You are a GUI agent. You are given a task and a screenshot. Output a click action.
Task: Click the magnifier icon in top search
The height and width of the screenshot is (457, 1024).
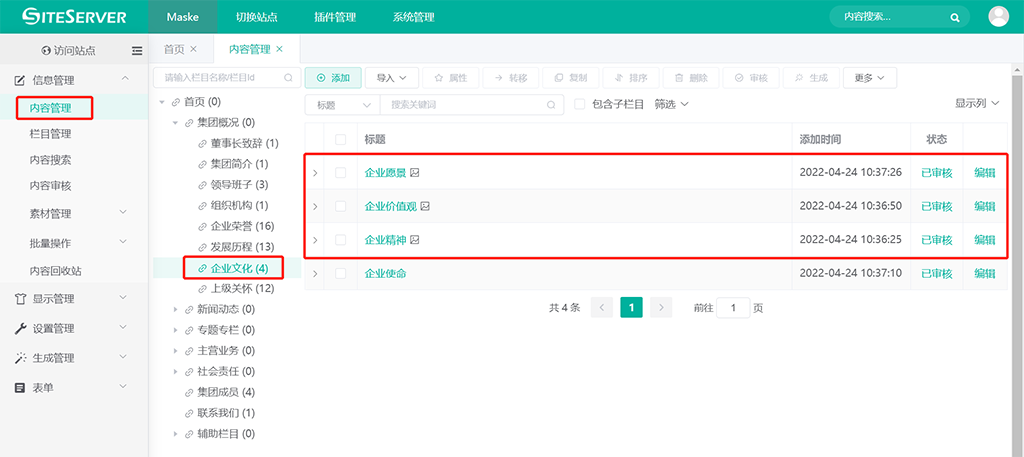tap(955, 17)
